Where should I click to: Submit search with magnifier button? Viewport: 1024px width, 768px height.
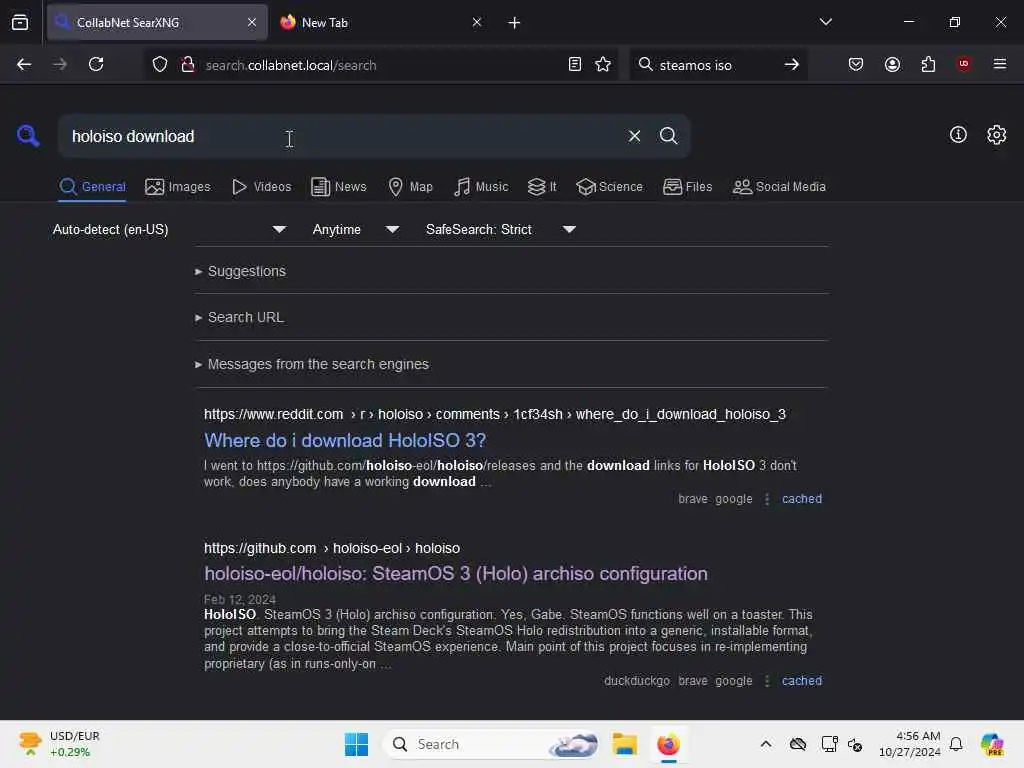click(668, 136)
